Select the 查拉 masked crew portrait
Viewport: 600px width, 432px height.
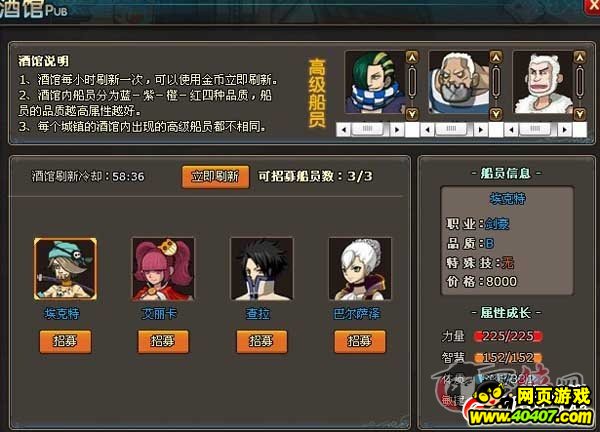(x=262, y=269)
